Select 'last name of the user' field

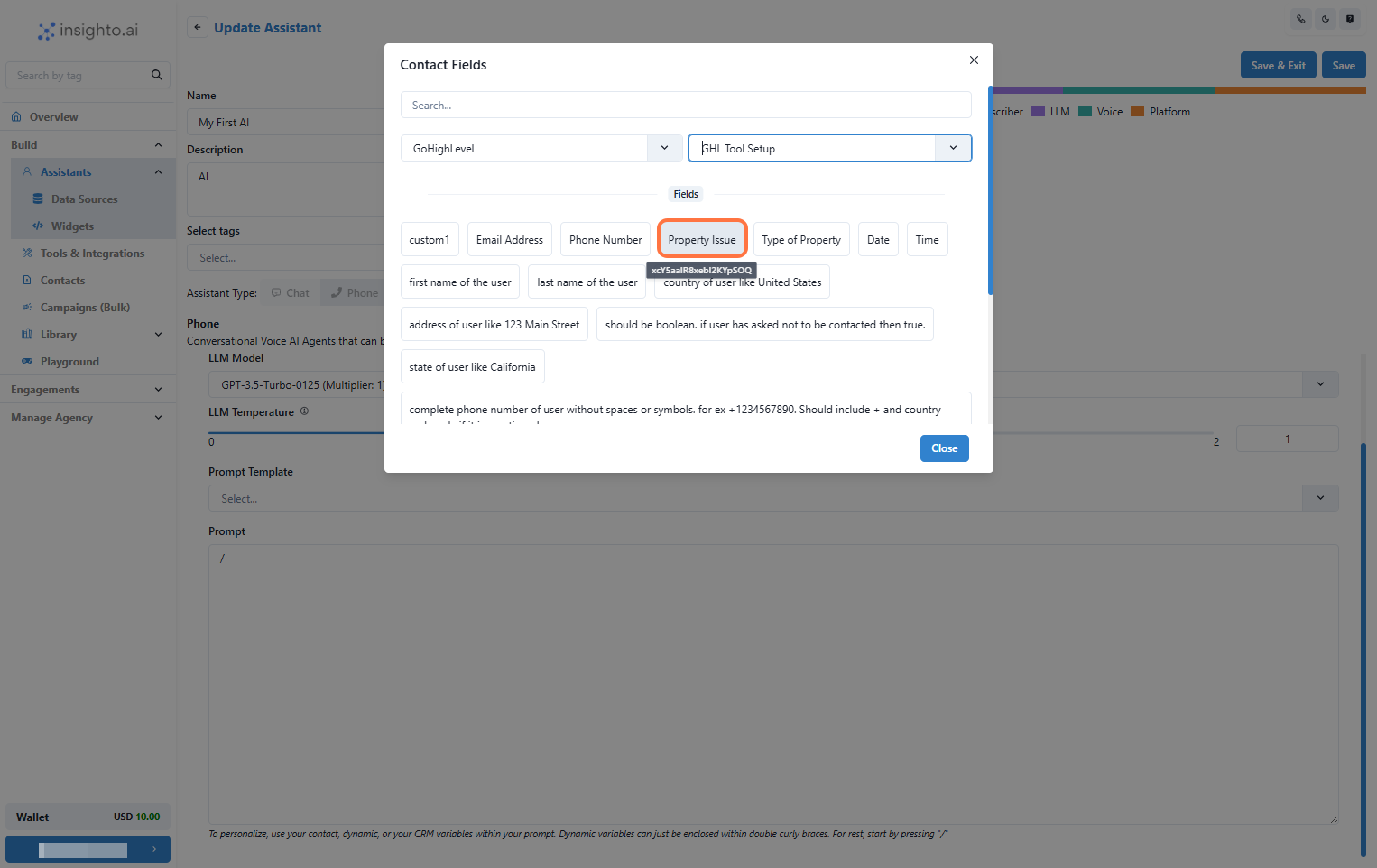(587, 282)
